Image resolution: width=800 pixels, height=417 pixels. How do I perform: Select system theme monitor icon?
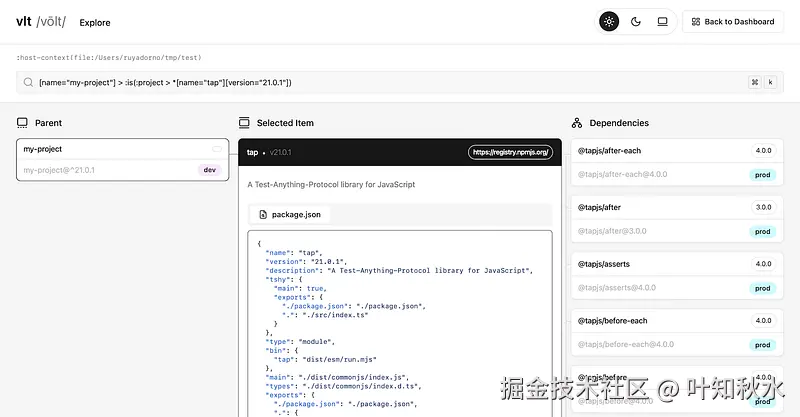click(662, 21)
